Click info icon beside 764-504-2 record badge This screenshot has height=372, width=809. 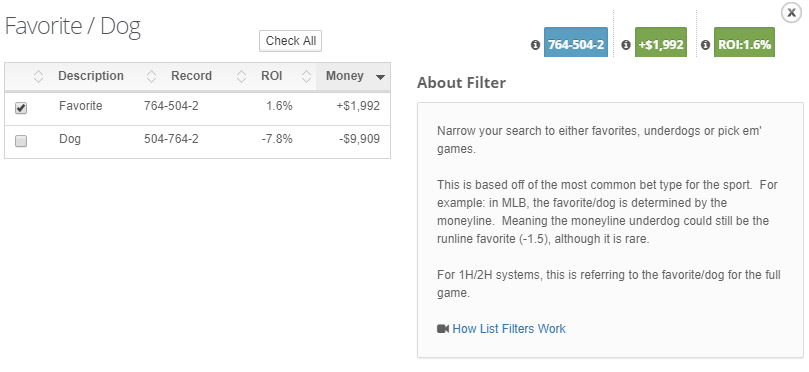point(535,45)
